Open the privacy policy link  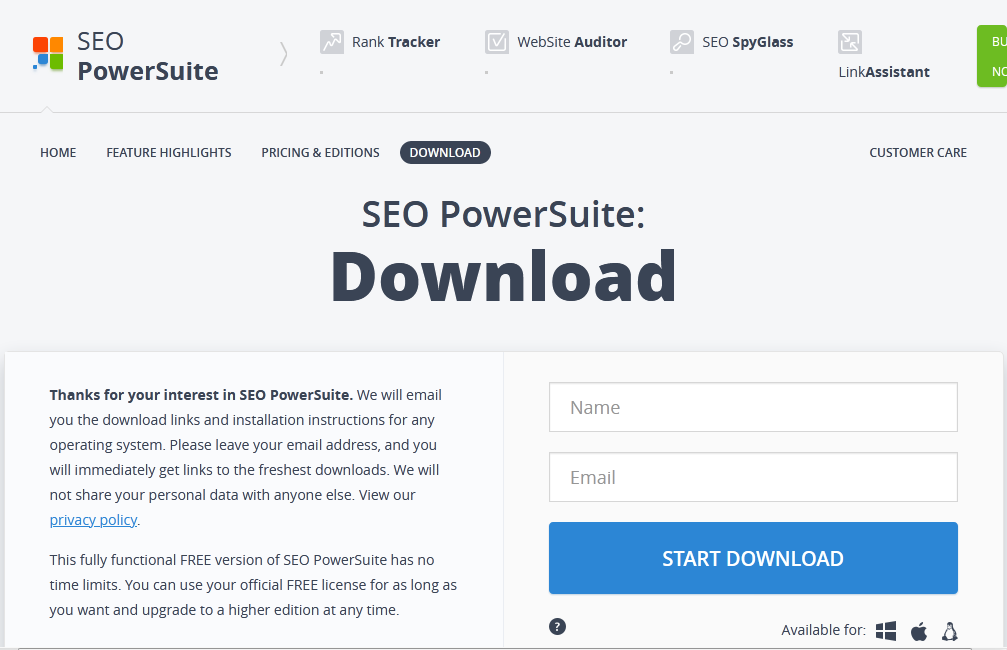[93, 520]
